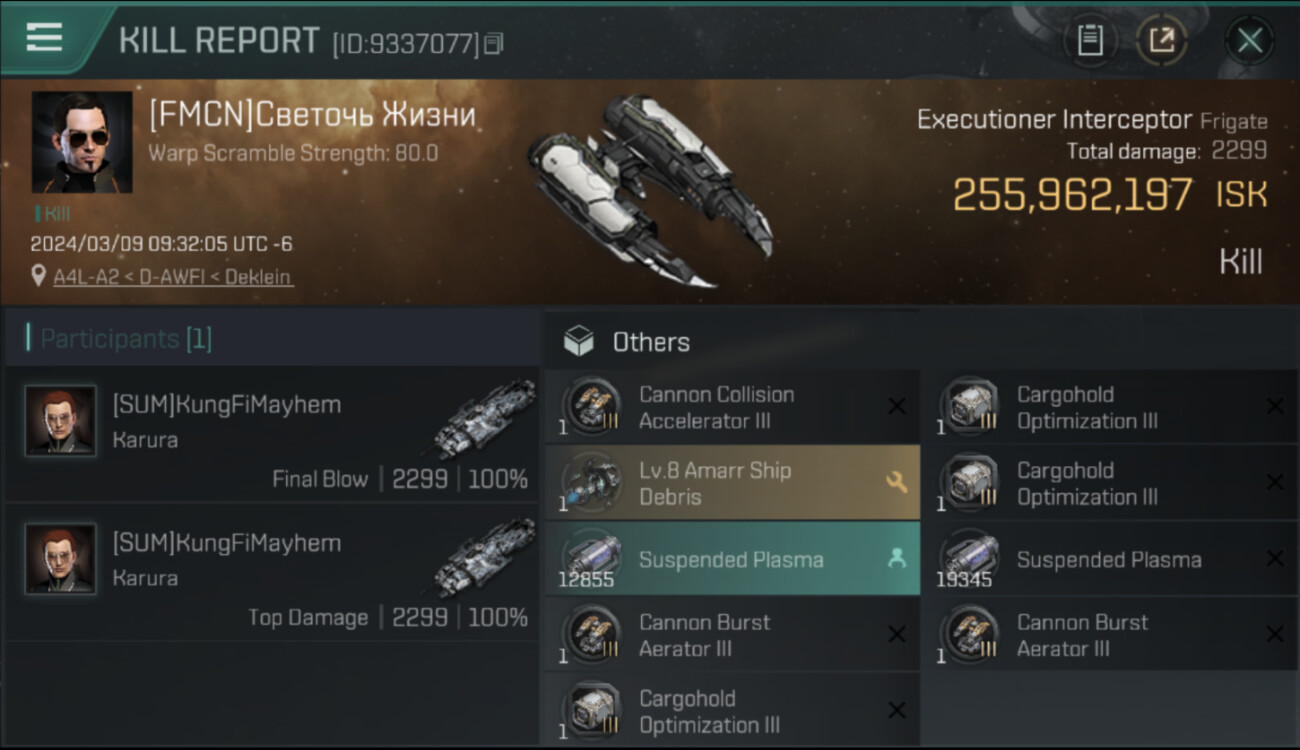This screenshot has width=1300, height=750.
Task: Select the Top Damage participant entry
Action: point(272,572)
